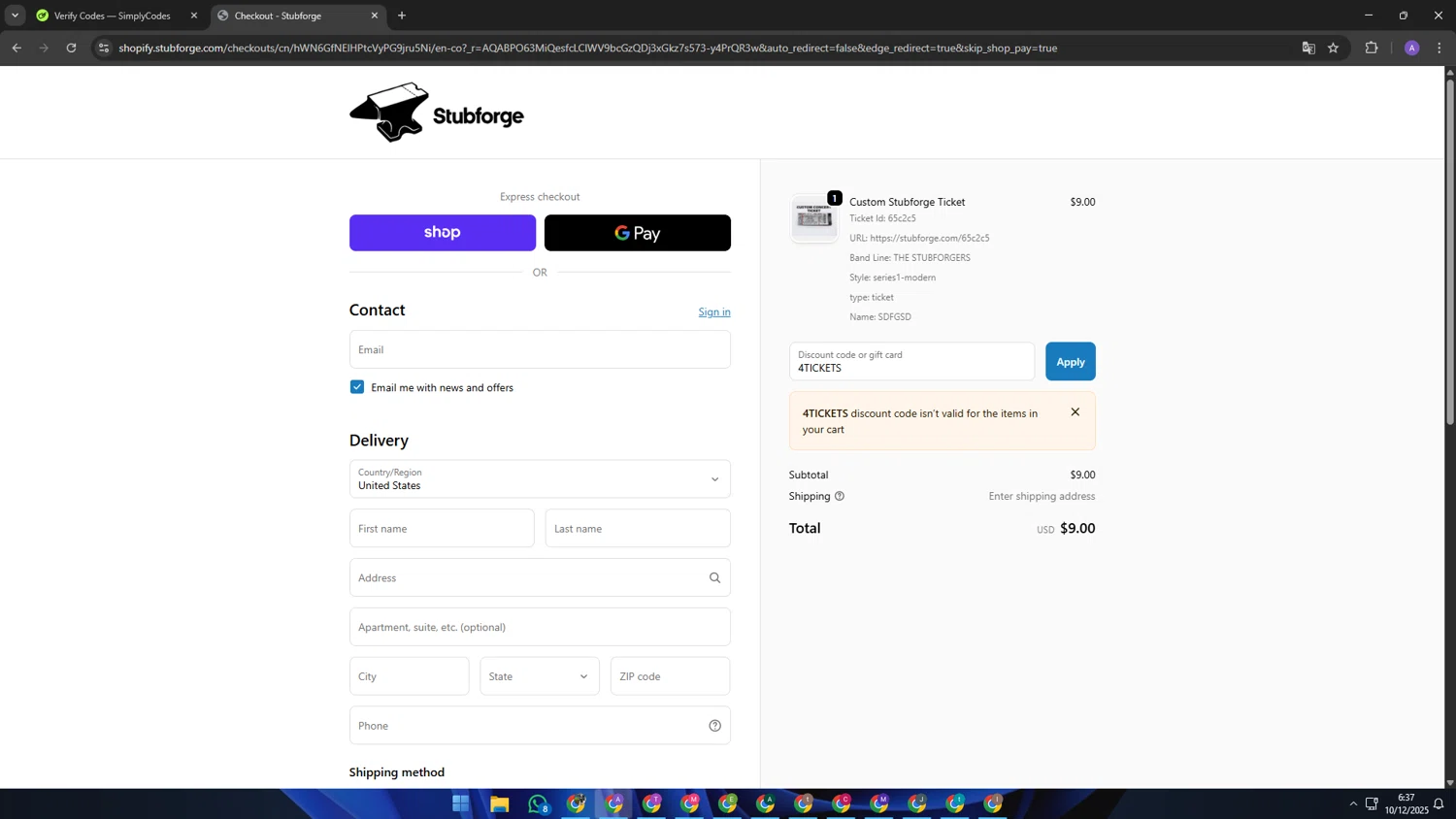The height and width of the screenshot is (819, 1456).
Task: Open the notifications bell in system tray
Action: point(1439,803)
